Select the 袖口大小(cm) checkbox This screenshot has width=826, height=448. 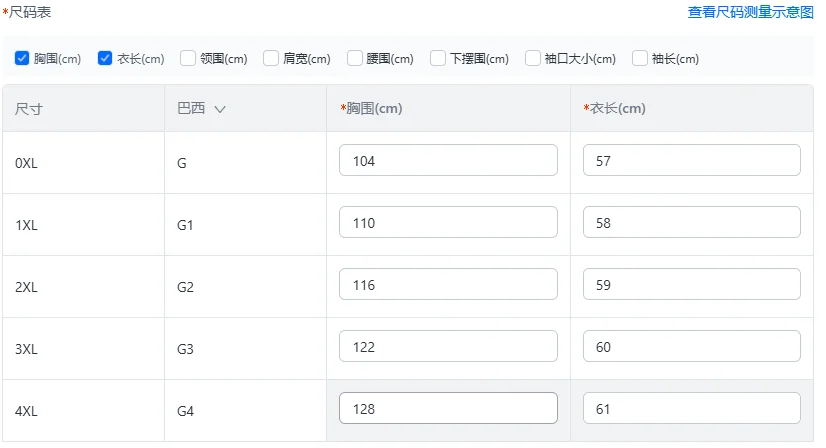pyautogui.click(x=533, y=59)
